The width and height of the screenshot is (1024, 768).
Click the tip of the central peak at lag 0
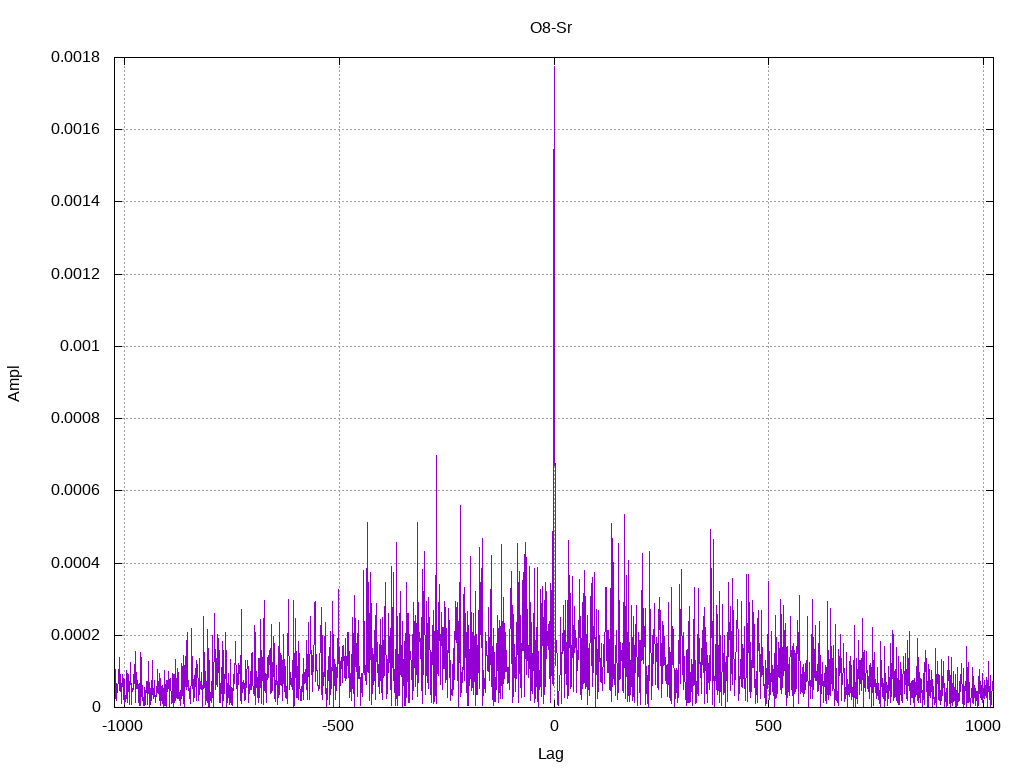554,66
